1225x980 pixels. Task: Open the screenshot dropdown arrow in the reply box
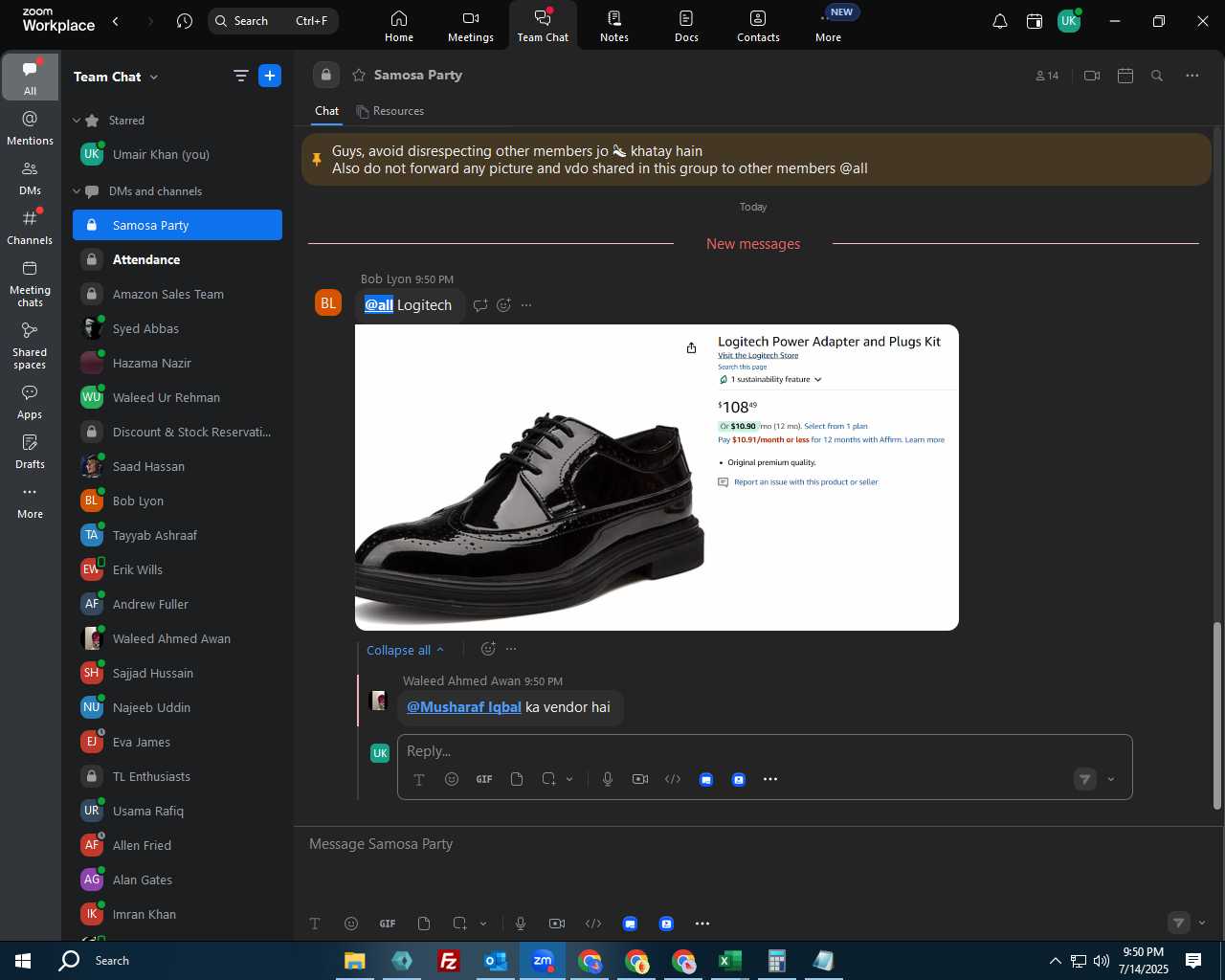(569, 779)
